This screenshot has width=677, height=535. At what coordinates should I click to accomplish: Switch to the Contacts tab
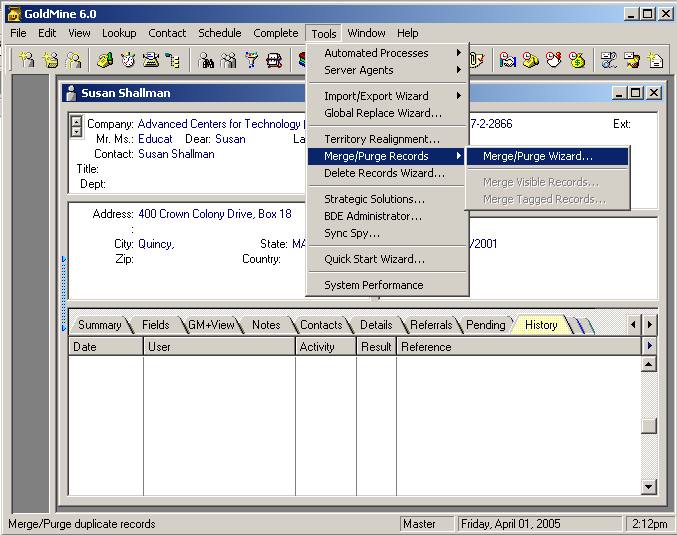[x=321, y=325]
